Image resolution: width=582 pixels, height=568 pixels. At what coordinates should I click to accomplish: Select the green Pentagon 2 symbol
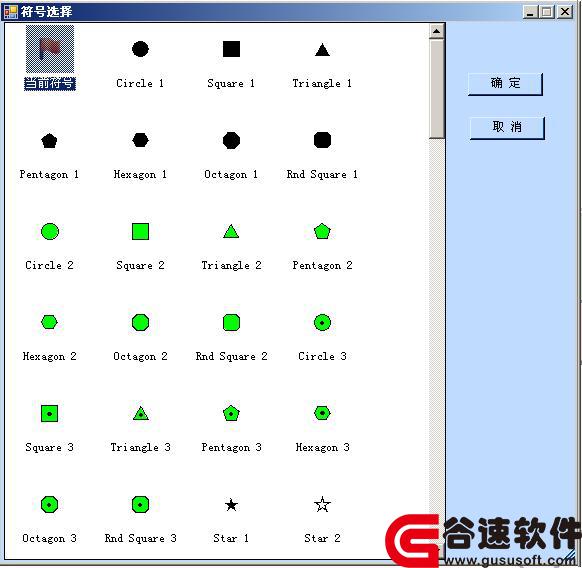click(x=322, y=231)
